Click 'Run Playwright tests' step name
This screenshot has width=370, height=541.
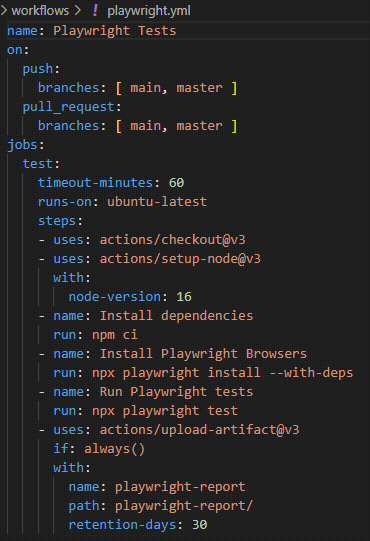click(176, 392)
